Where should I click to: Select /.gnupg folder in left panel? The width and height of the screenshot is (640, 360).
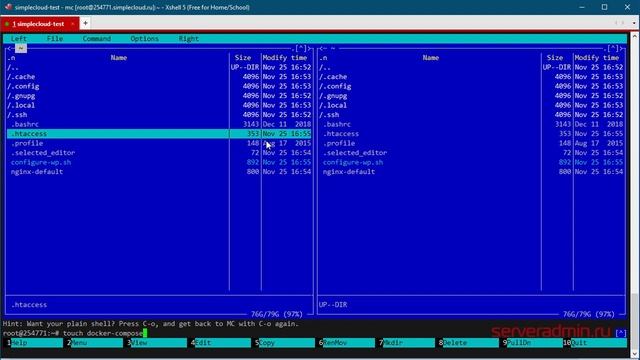[159, 96]
